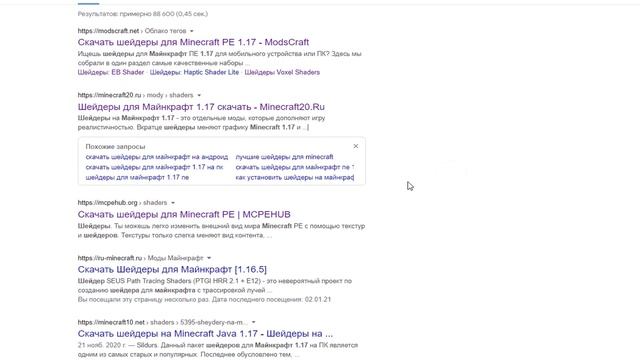Select 'лучшие шейдеры для minecraft' suggestion
Viewport: 640px width, 360px height.
coord(284,157)
